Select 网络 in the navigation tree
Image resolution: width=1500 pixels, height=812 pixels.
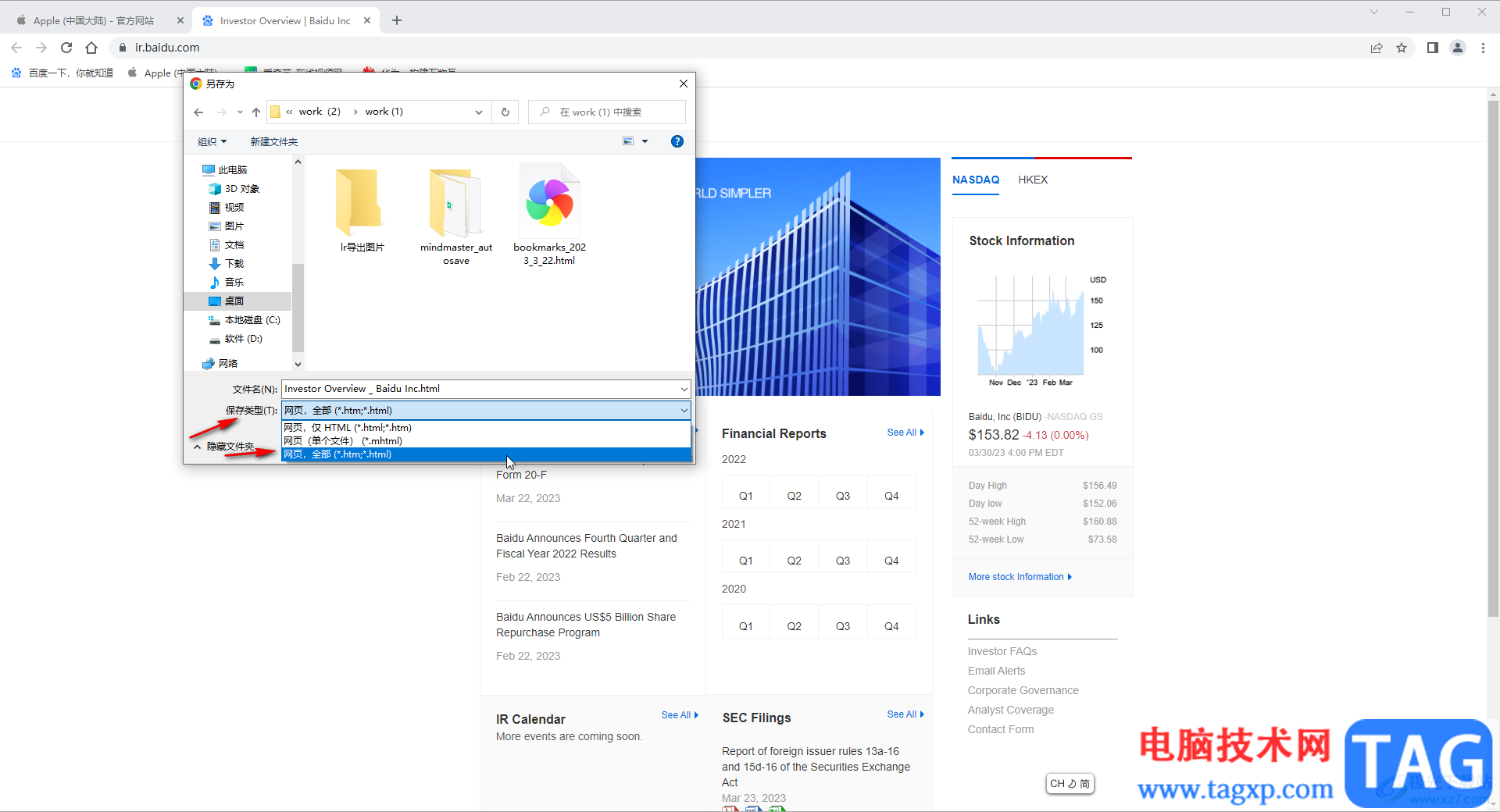point(227,364)
